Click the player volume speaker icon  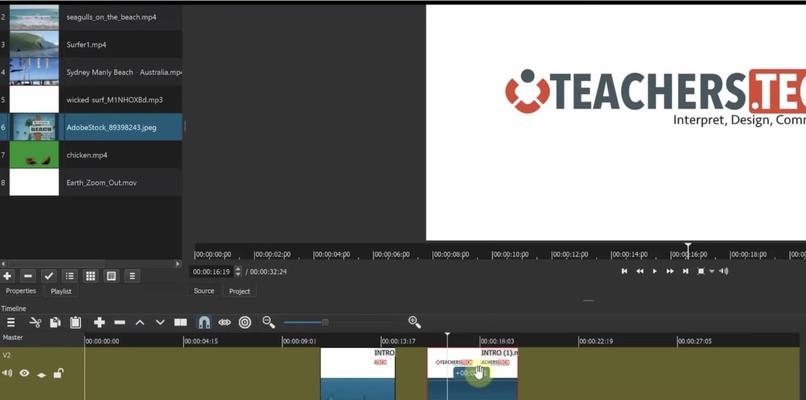(x=724, y=271)
